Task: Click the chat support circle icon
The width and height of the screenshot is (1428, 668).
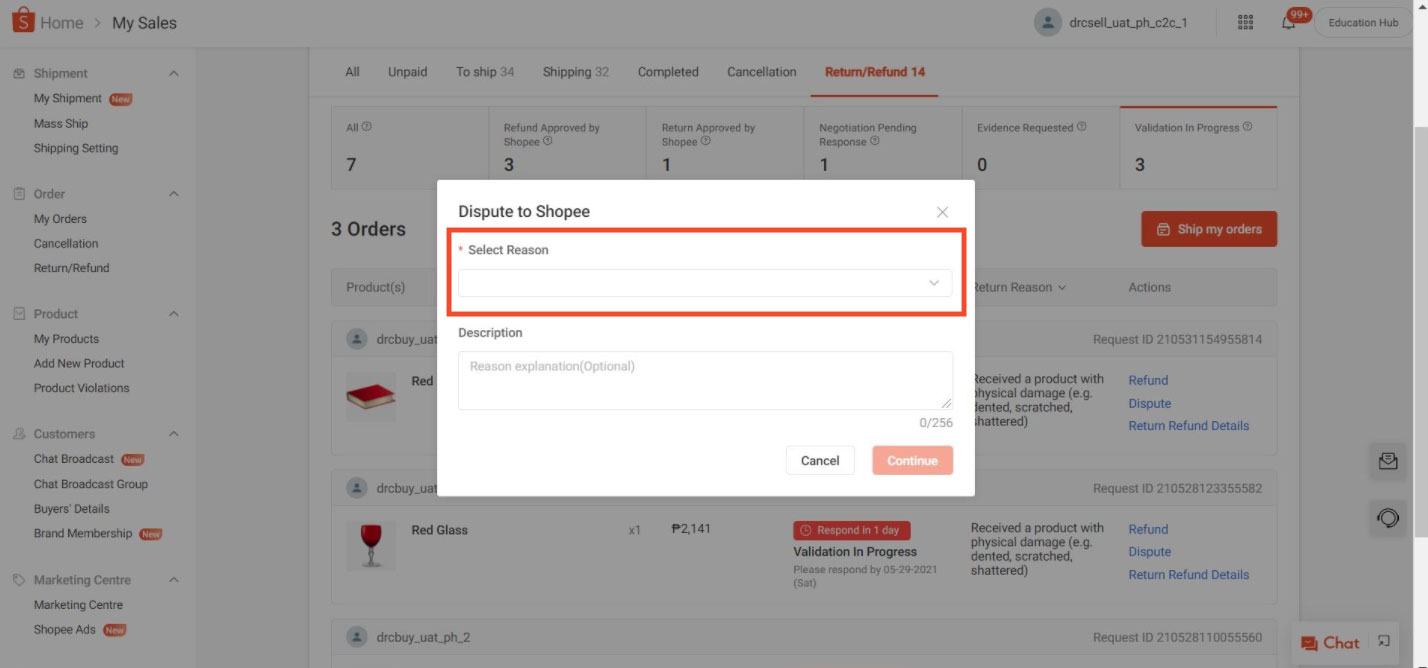Action: [x=1388, y=518]
